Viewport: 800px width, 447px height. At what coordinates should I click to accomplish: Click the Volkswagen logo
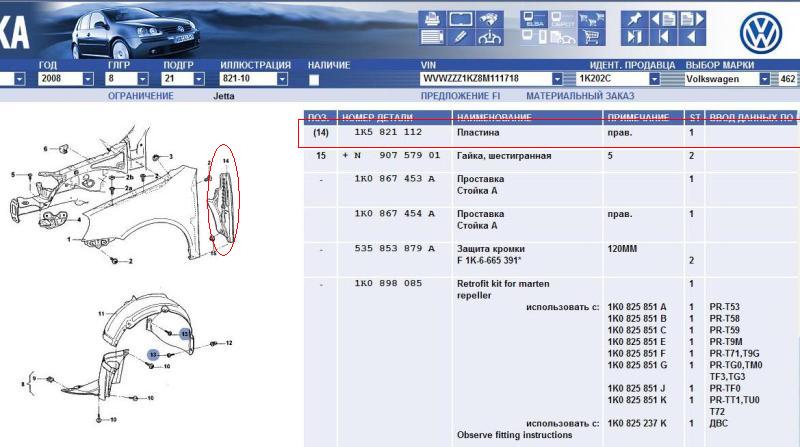[761, 33]
